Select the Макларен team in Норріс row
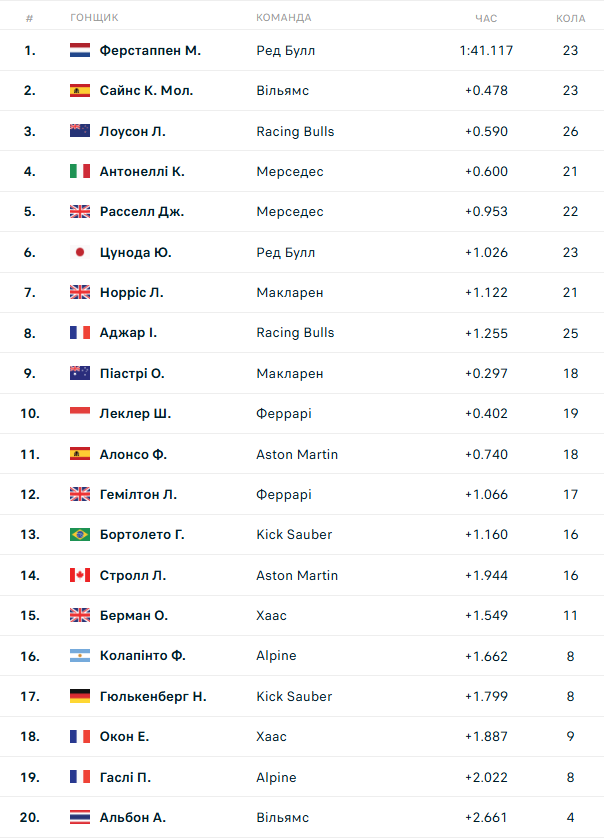604x838 pixels. coord(290,292)
